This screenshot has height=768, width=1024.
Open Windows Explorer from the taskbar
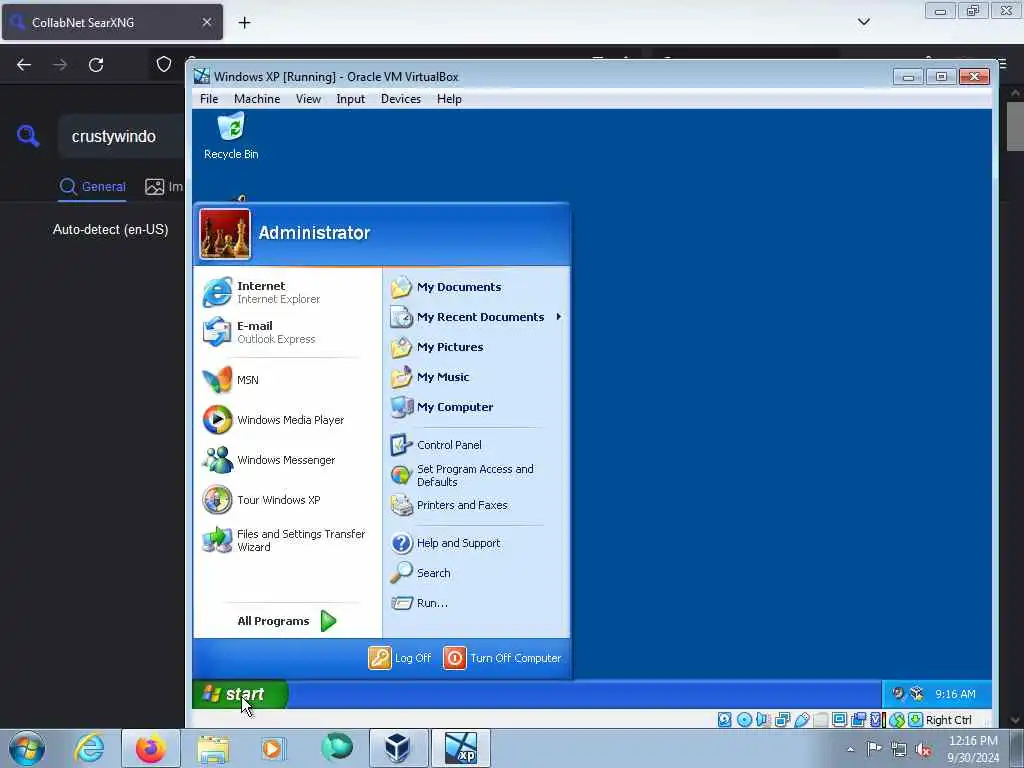[213, 748]
